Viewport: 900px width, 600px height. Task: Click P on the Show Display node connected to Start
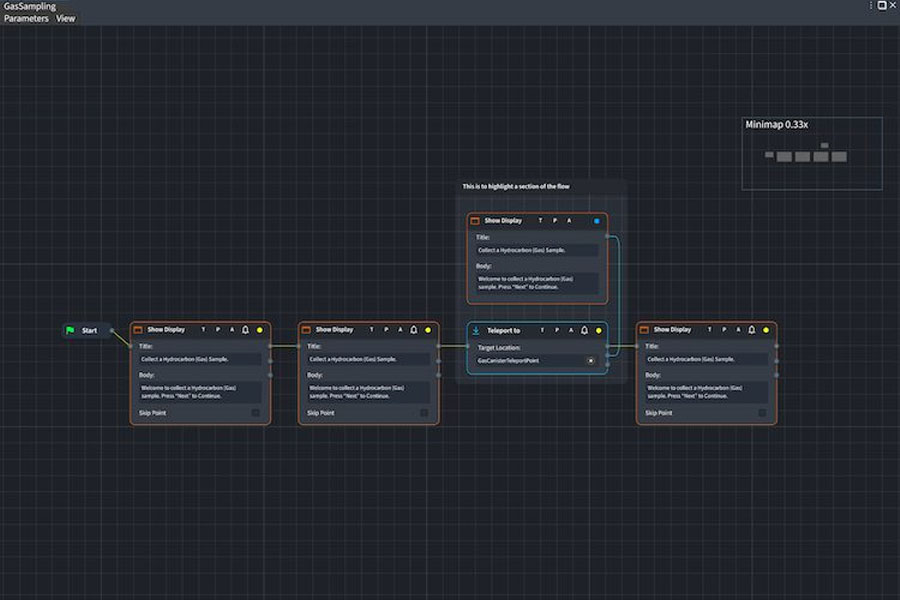(x=218, y=330)
